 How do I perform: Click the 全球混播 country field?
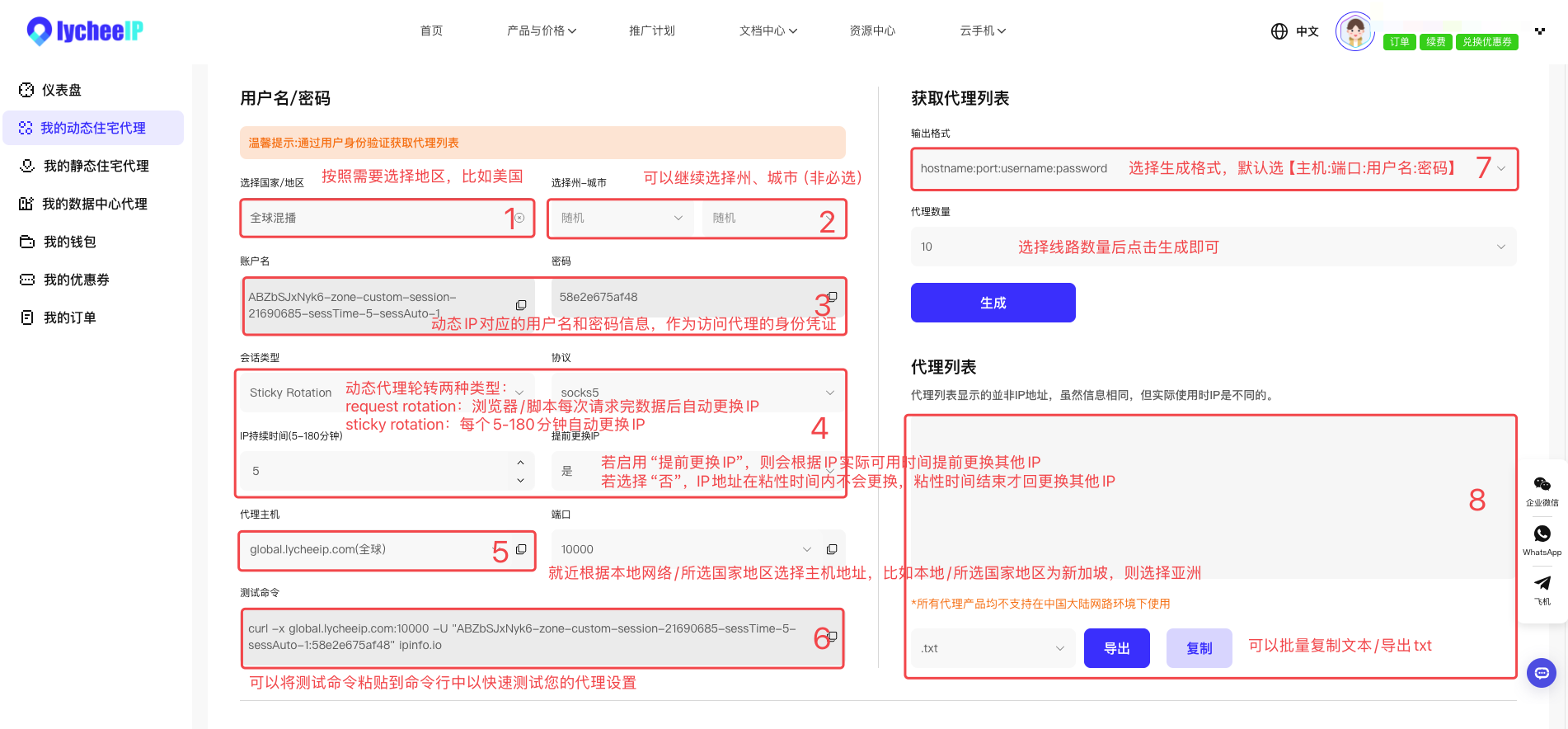pyautogui.click(x=387, y=218)
